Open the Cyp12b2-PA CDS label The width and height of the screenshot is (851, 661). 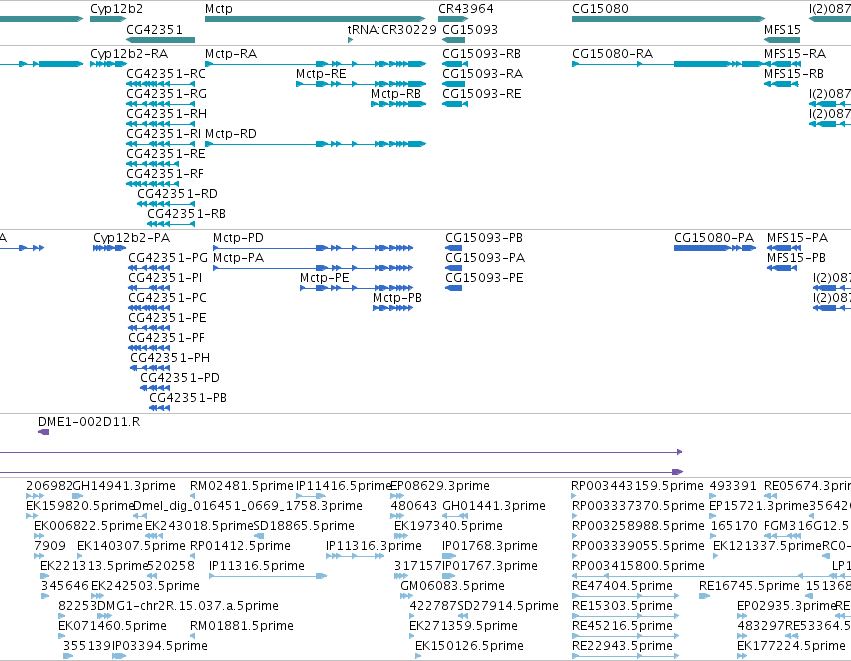131,238
